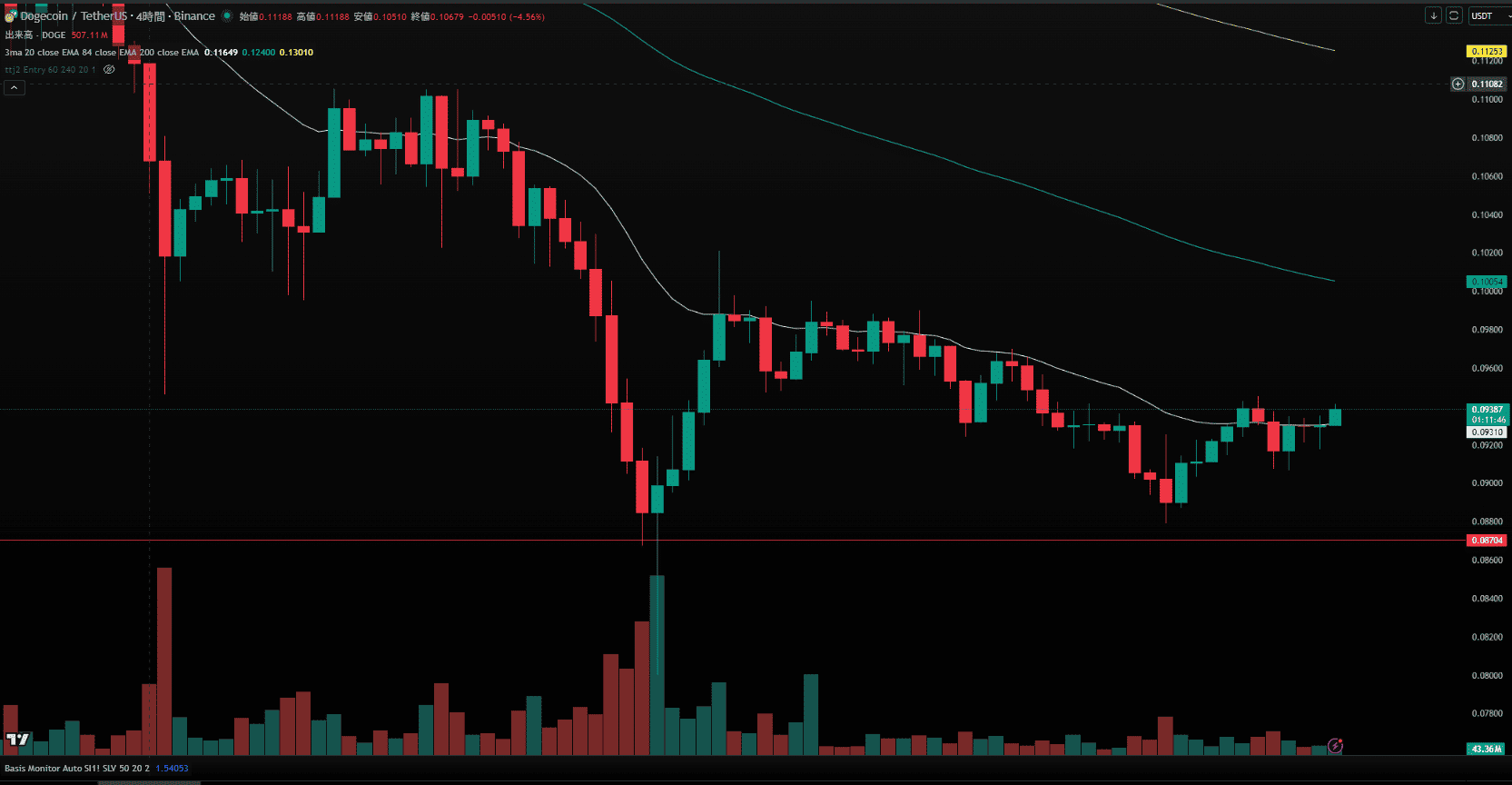Click the Dogecoin / TetherUS symbol title
The image size is (1512, 785).
coord(74,16)
